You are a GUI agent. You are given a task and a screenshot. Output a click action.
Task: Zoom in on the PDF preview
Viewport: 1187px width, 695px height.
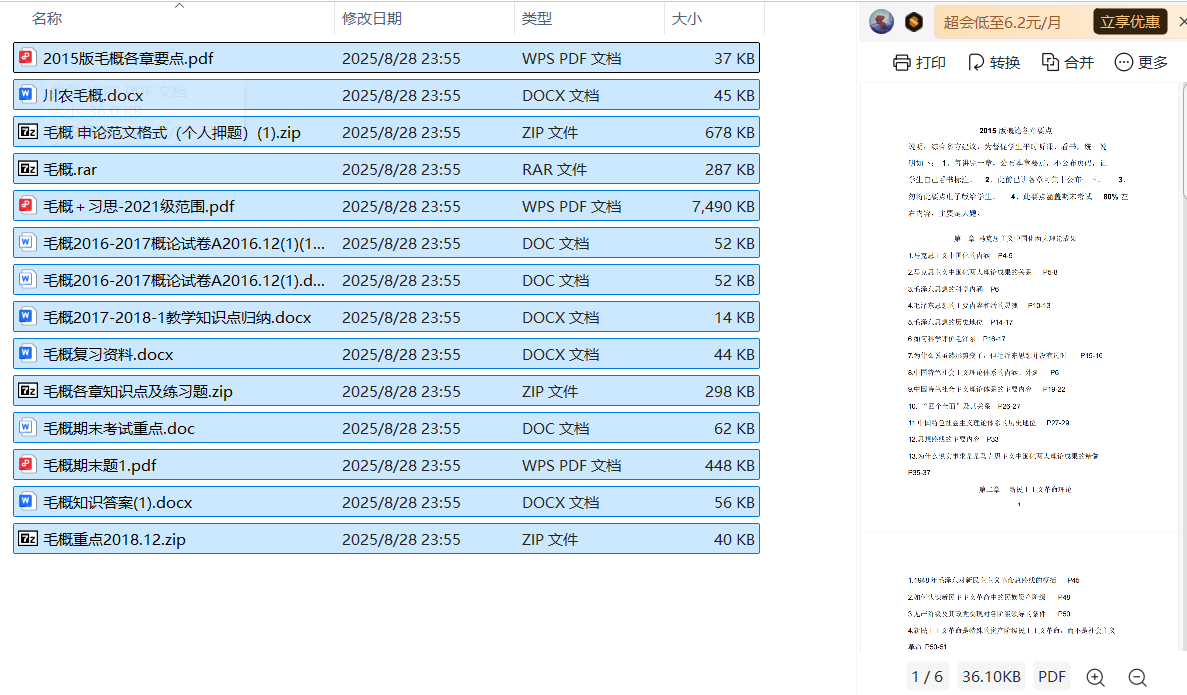coord(1095,677)
